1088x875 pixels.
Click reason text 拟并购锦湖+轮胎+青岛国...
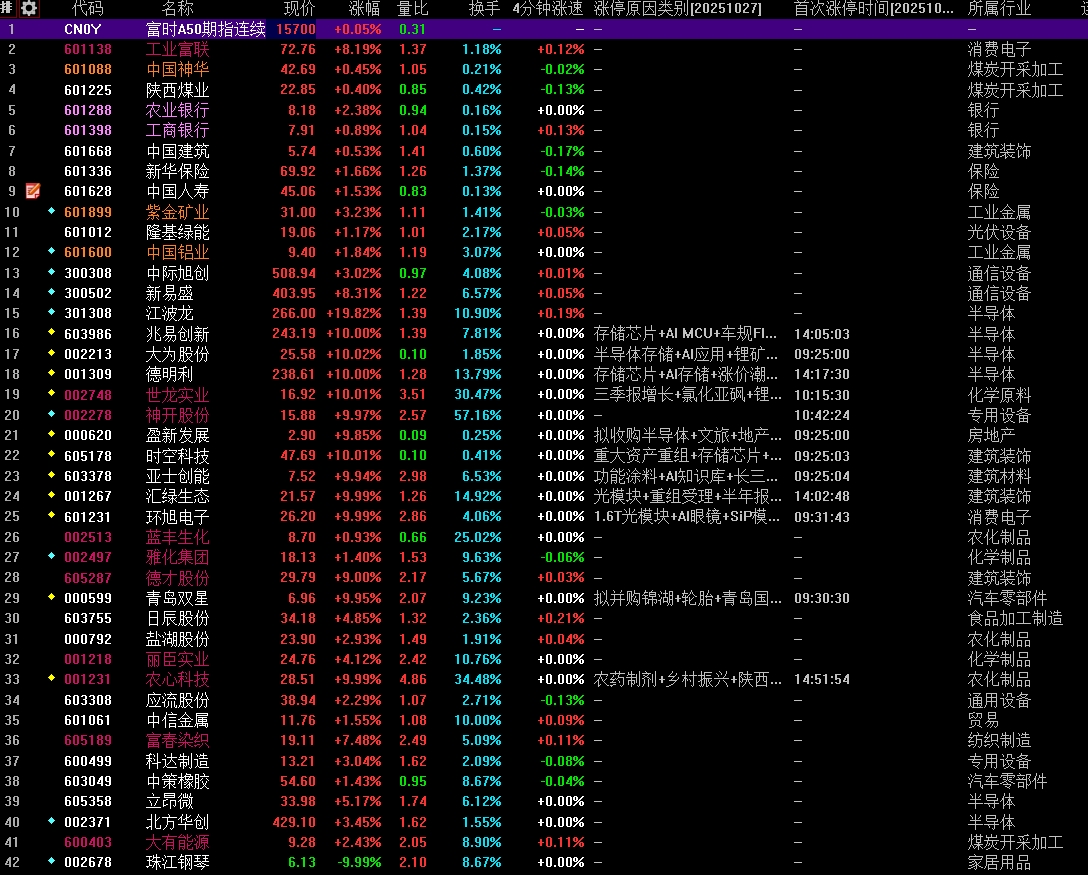click(688, 598)
